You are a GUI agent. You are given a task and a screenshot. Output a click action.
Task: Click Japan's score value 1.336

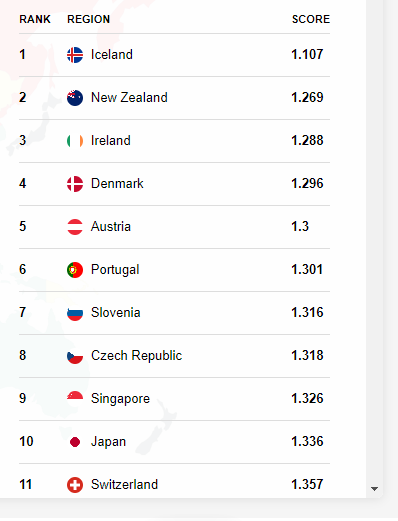point(307,441)
